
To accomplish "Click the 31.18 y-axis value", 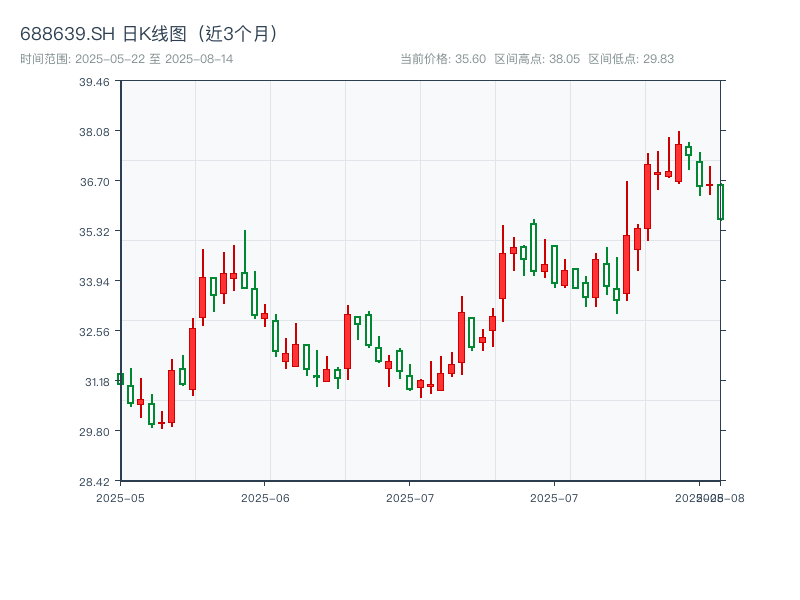I will (97, 382).
